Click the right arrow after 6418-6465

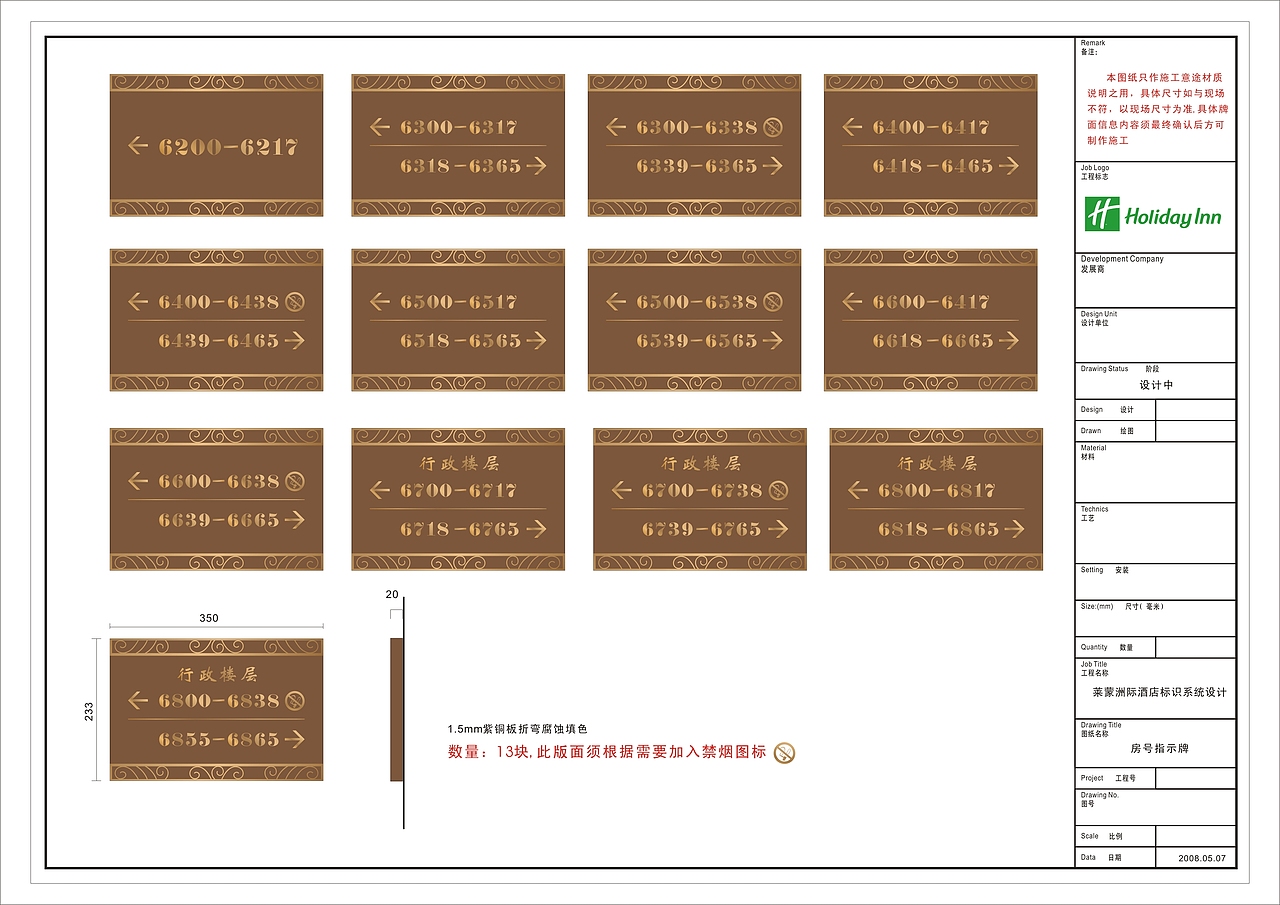(x=1009, y=166)
